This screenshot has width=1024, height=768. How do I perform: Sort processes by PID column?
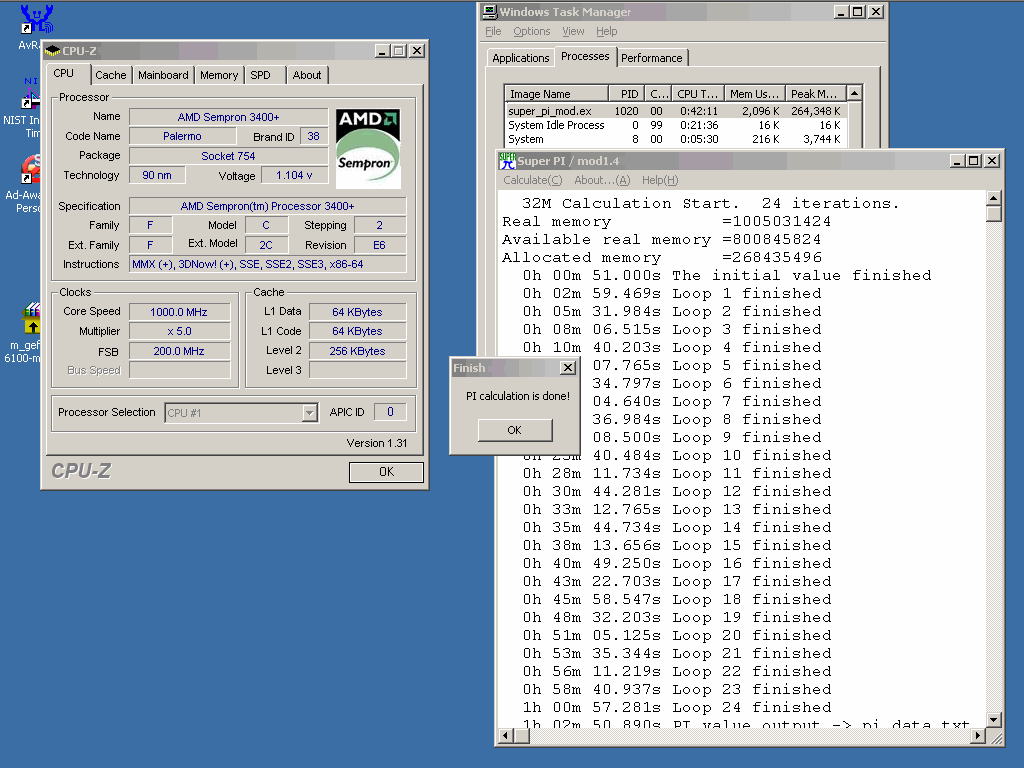(627, 93)
